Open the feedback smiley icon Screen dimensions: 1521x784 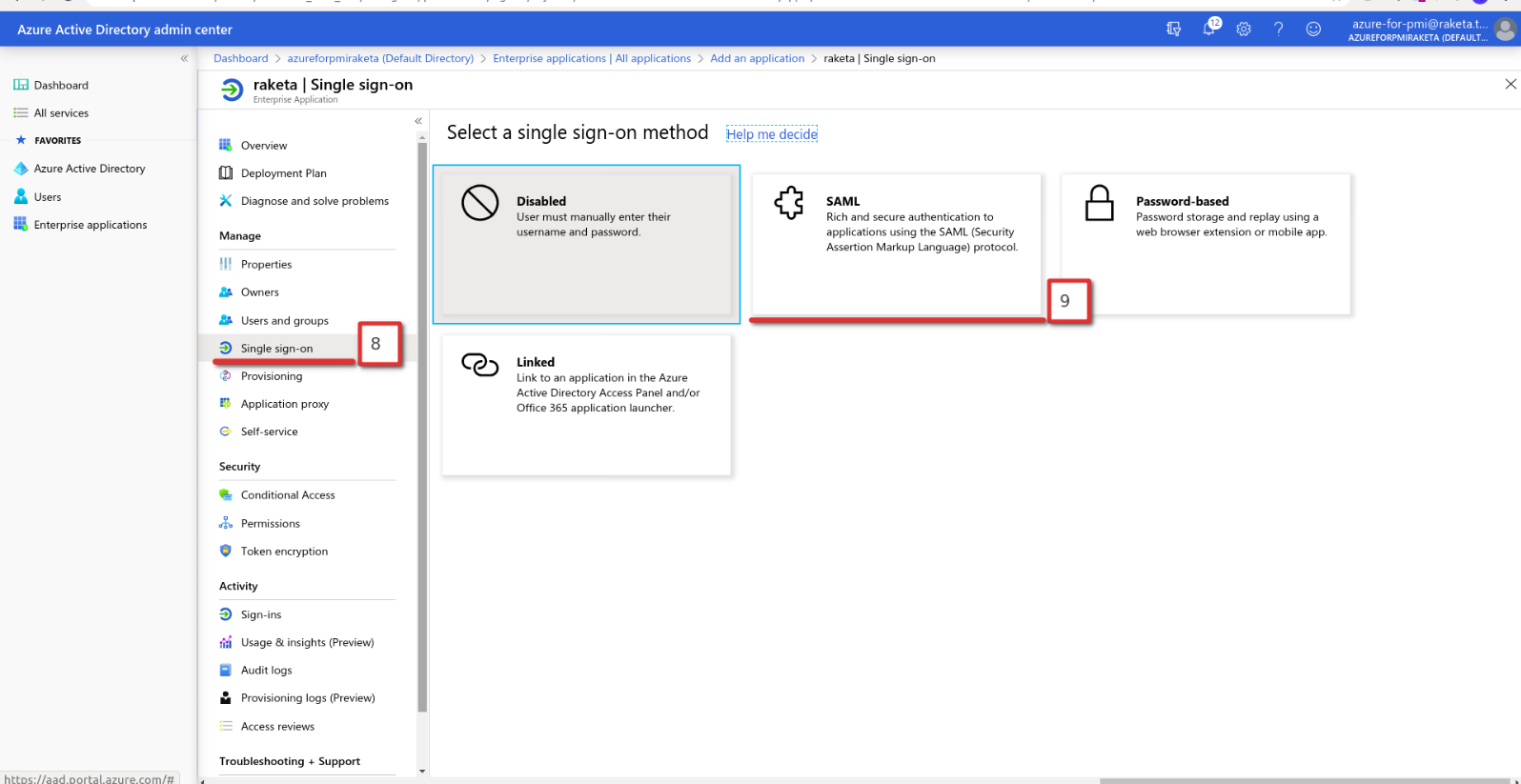1313,30
